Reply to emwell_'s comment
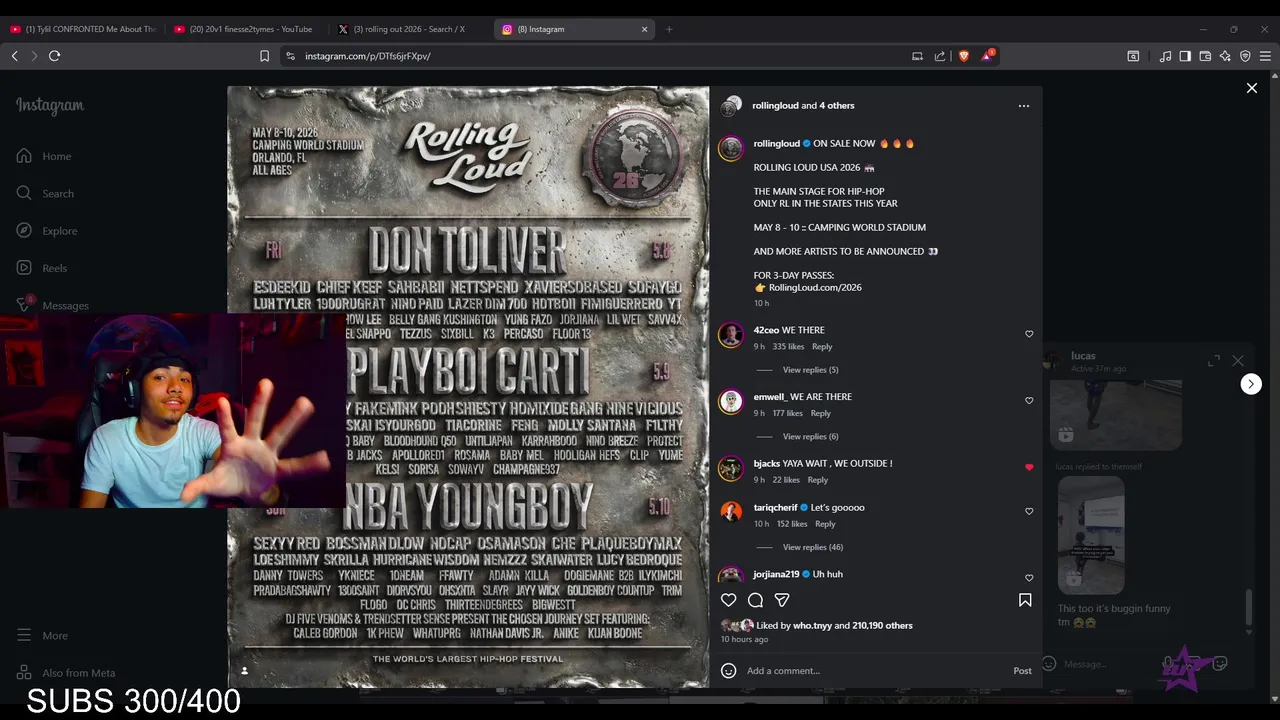 (x=820, y=413)
